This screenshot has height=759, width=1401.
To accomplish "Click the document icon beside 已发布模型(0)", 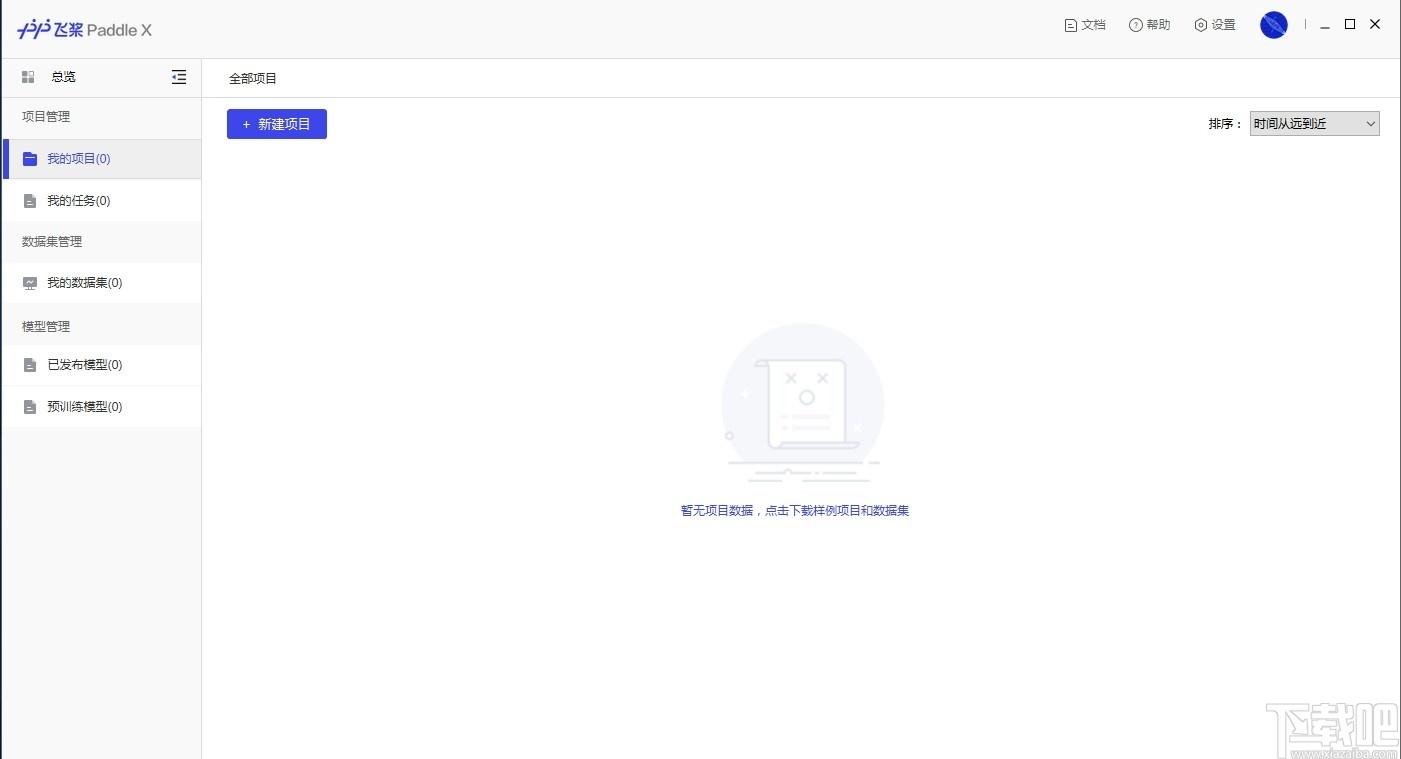I will tap(30, 365).
